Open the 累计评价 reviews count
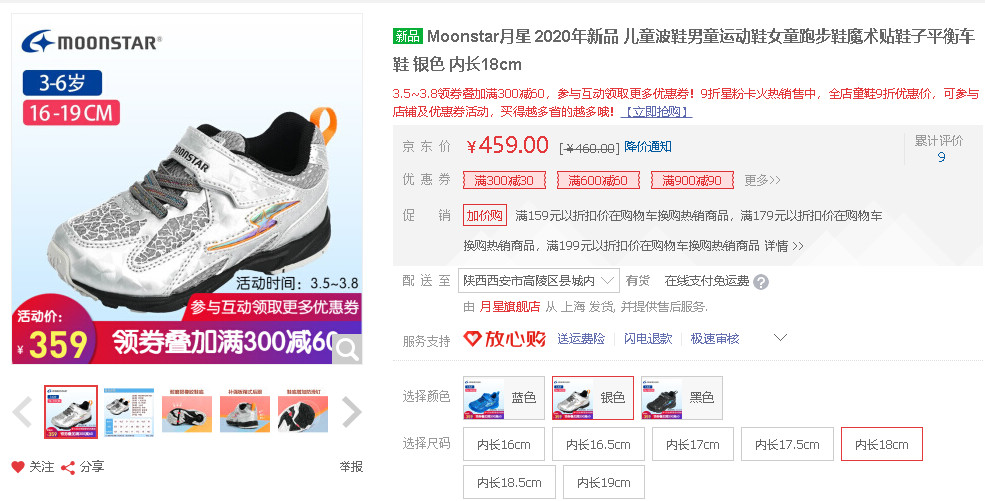This screenshot has height=501, width=985. 941,157
